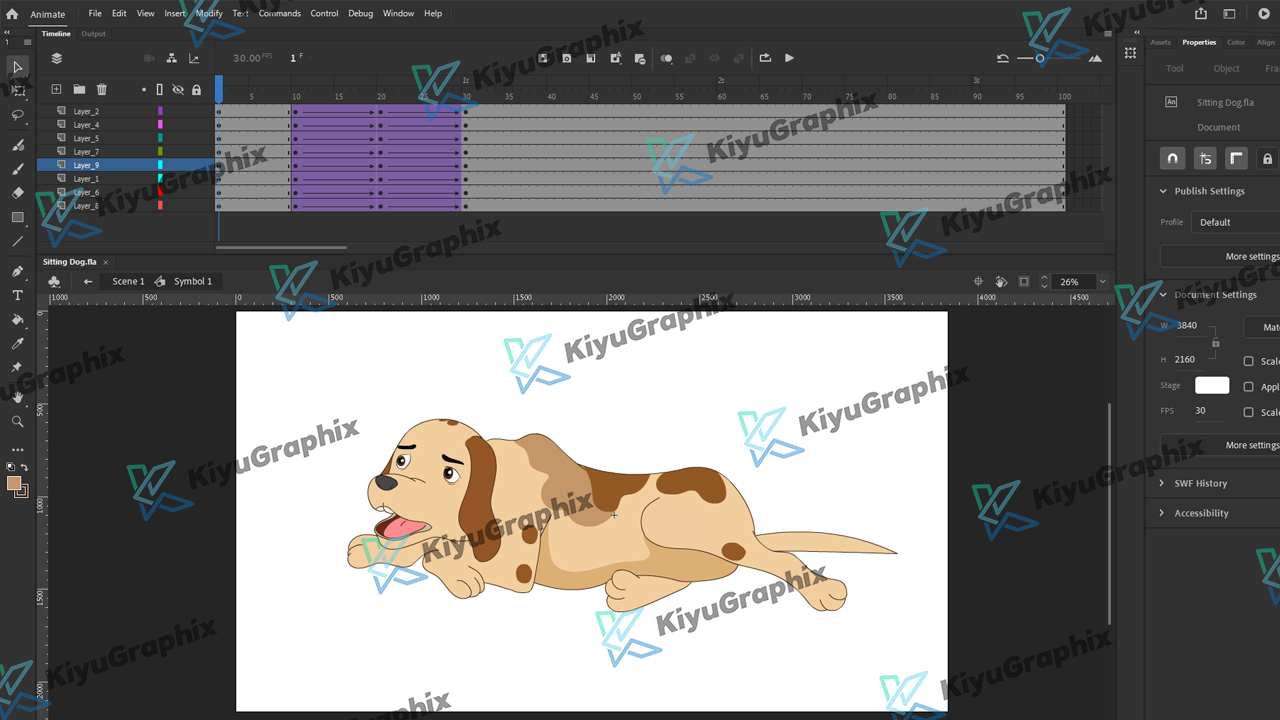Open the File menu

point(95,14)
